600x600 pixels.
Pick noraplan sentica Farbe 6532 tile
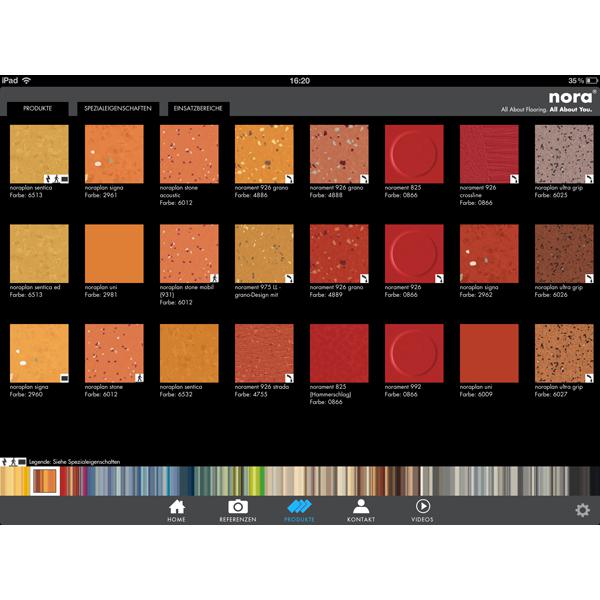pyautogui.click(x=189, y=354)
